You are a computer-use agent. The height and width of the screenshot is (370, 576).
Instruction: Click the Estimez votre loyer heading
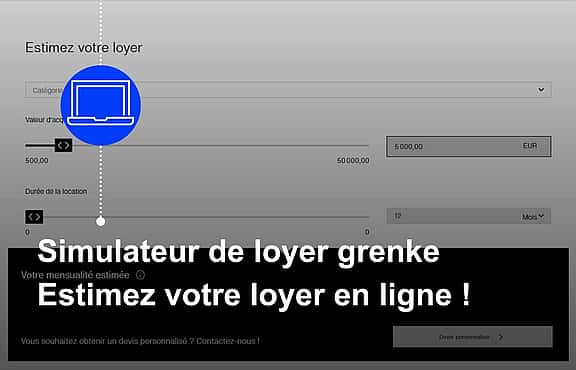pyautogui.click(x=84, y=48)
